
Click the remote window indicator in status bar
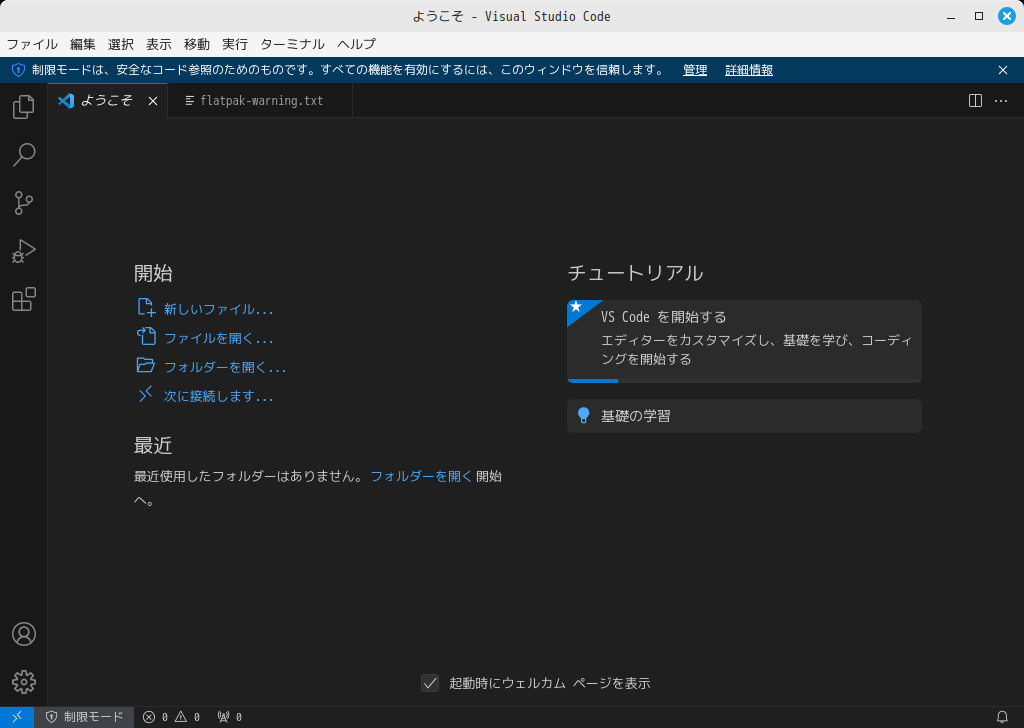point(17,717)
